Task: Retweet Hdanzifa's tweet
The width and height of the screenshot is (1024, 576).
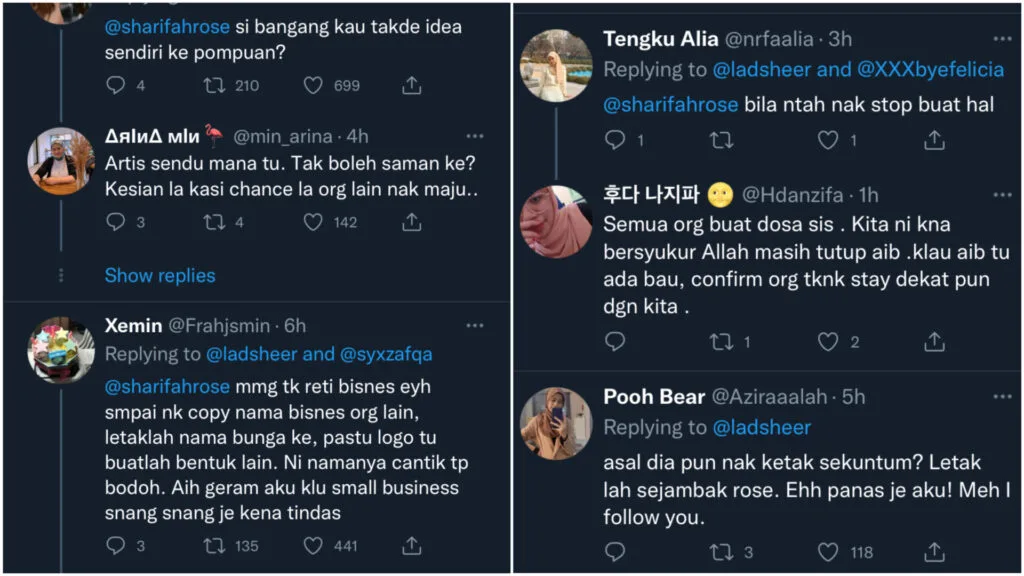Action: click(x=720, y=342)
